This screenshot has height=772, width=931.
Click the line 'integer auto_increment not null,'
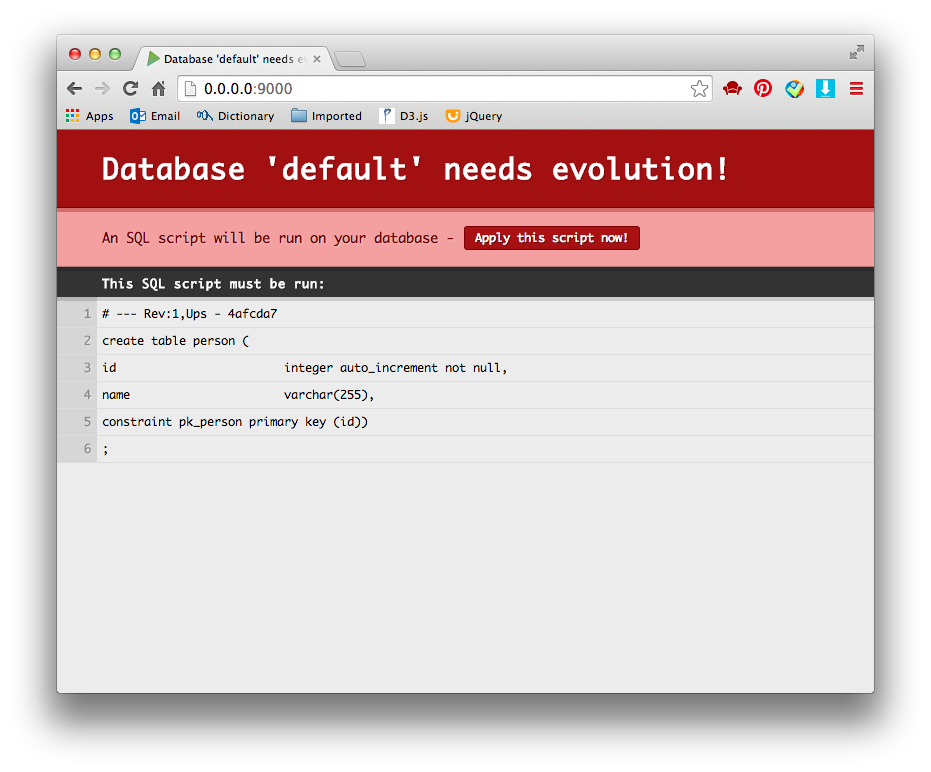tap(395, 368)
